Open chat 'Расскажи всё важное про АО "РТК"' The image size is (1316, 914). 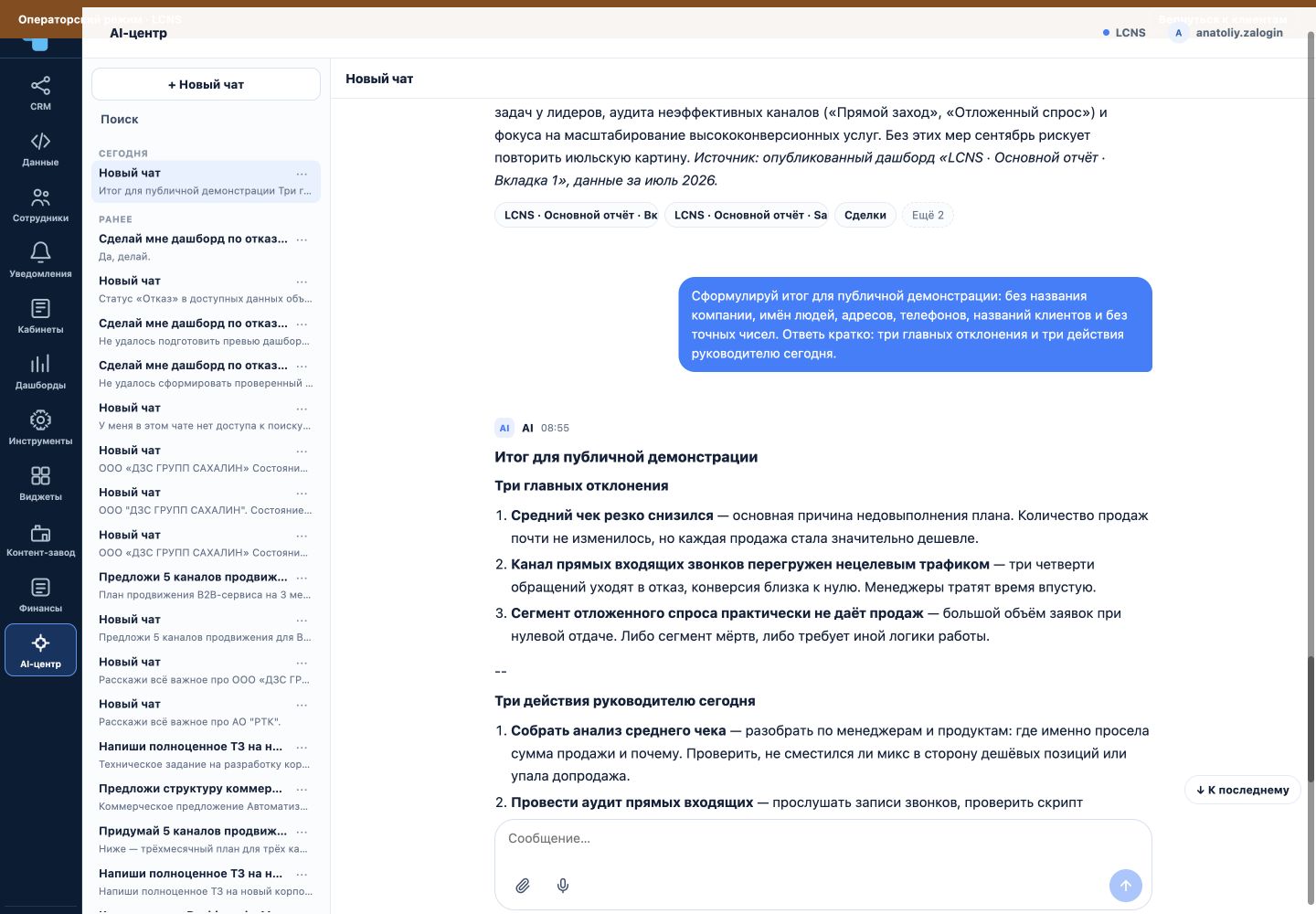tap(206, 713)
